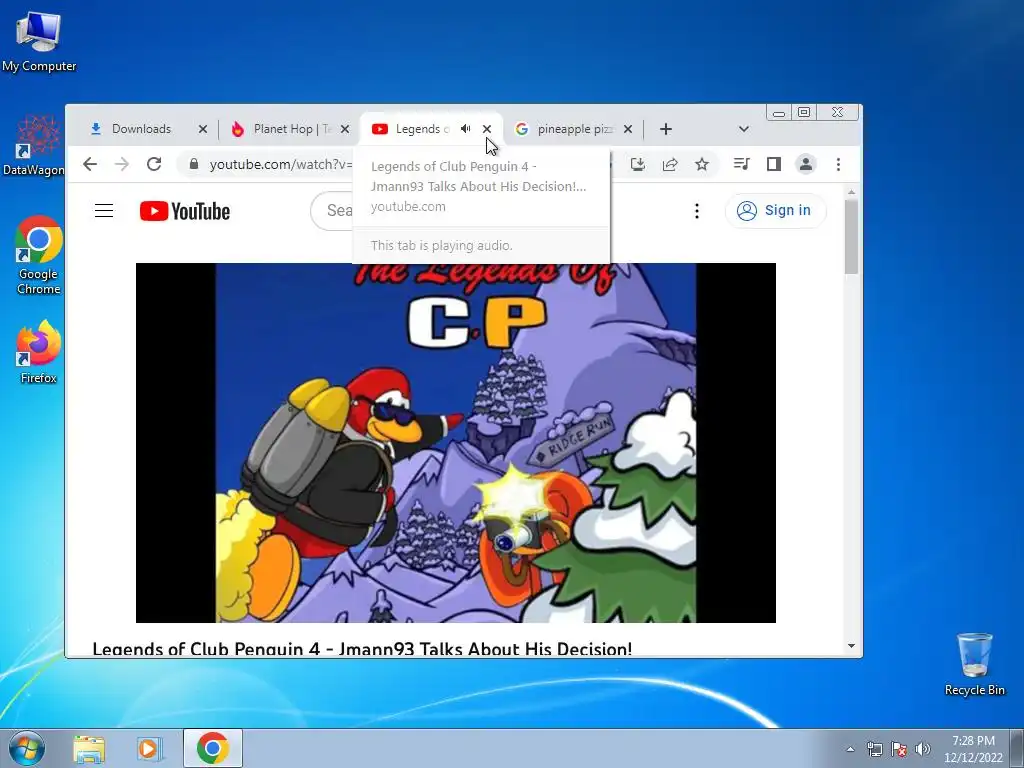Image resolution: width=1024 pixels, height=768 pixels.
Task: Open YouTube settings three-dot menu
Action: pos(697,210)
